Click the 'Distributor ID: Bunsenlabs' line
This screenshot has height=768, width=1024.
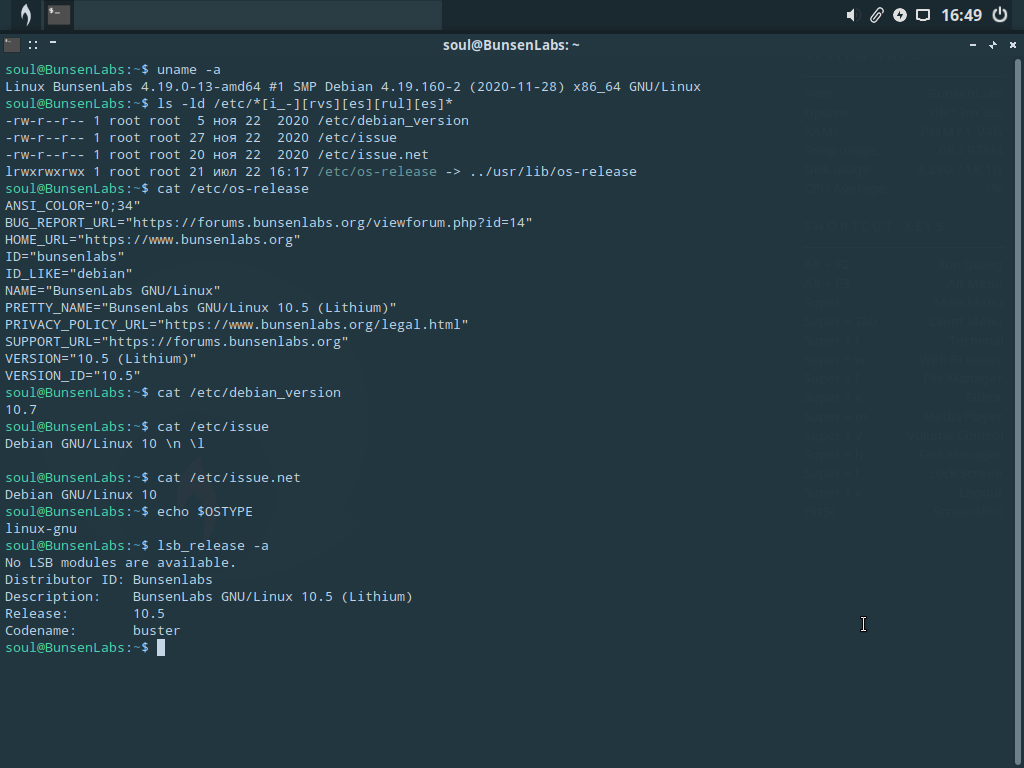point(108,579)
